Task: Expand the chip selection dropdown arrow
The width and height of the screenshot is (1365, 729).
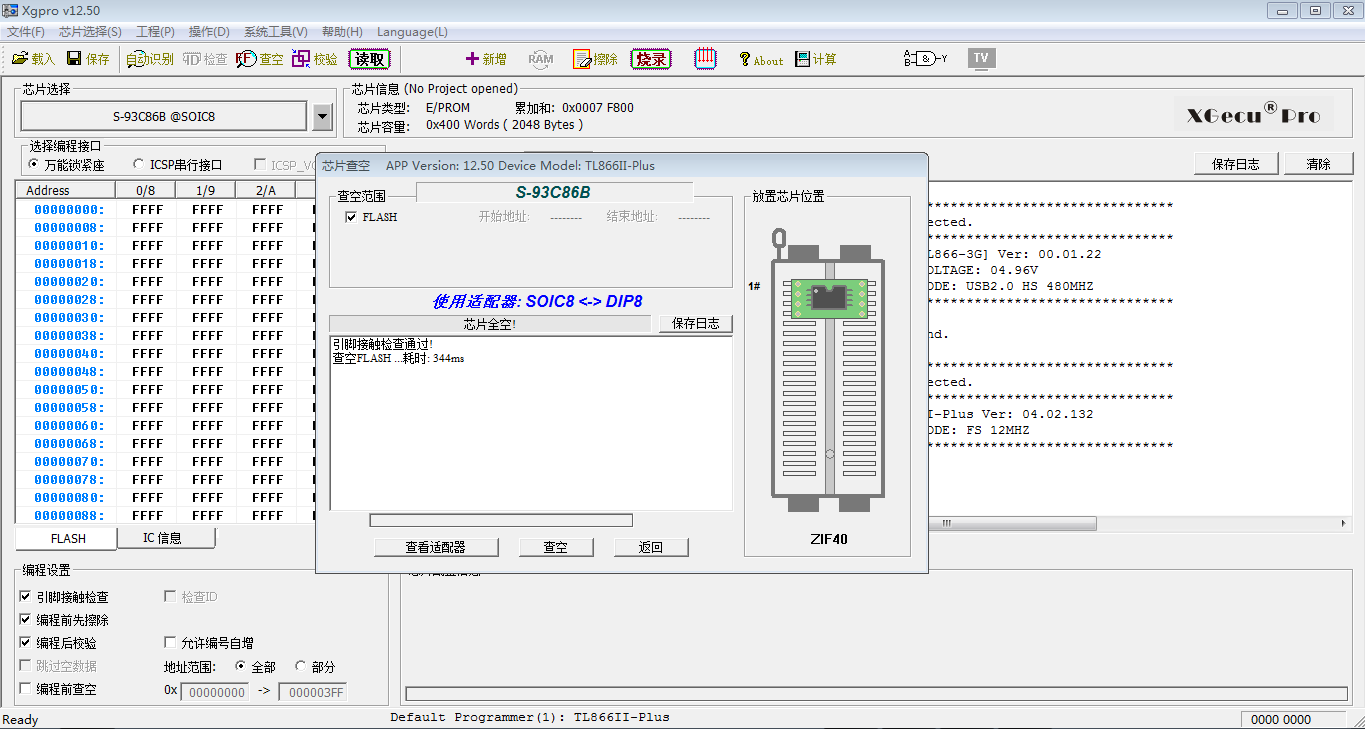Action: click(322, 117)
